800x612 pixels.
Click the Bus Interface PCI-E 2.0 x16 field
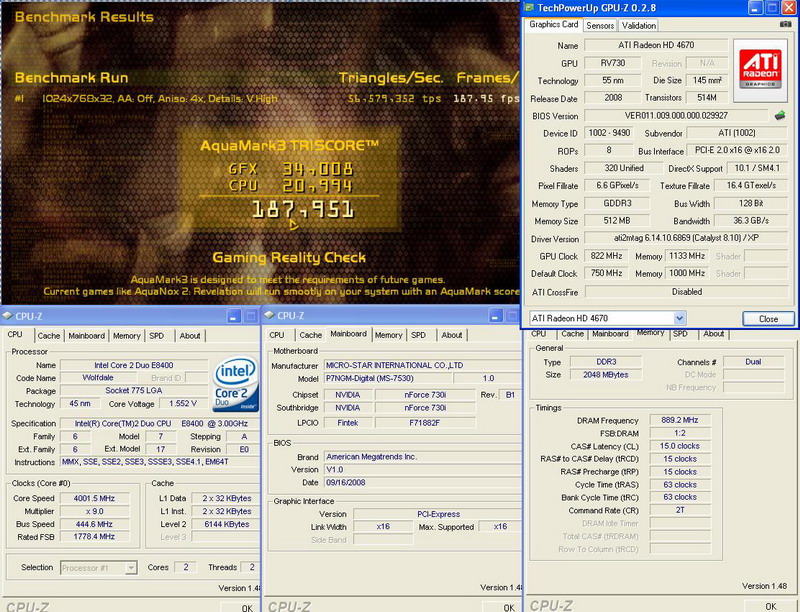click(x=737, y=150)
